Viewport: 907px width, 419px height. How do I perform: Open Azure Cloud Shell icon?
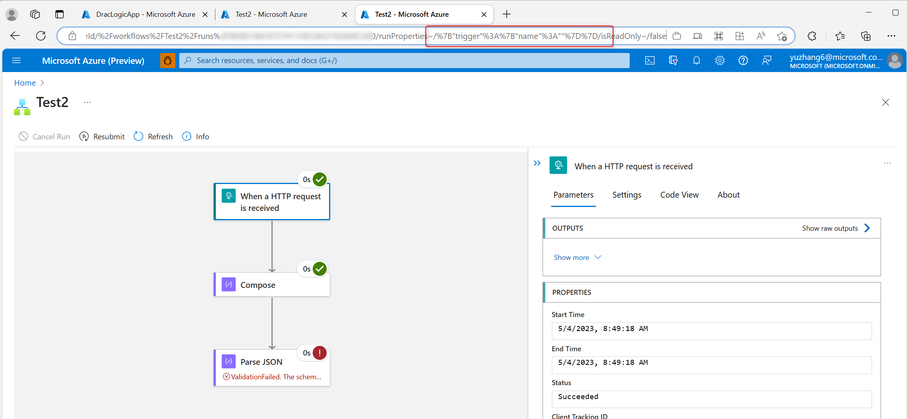coord(650,60)
